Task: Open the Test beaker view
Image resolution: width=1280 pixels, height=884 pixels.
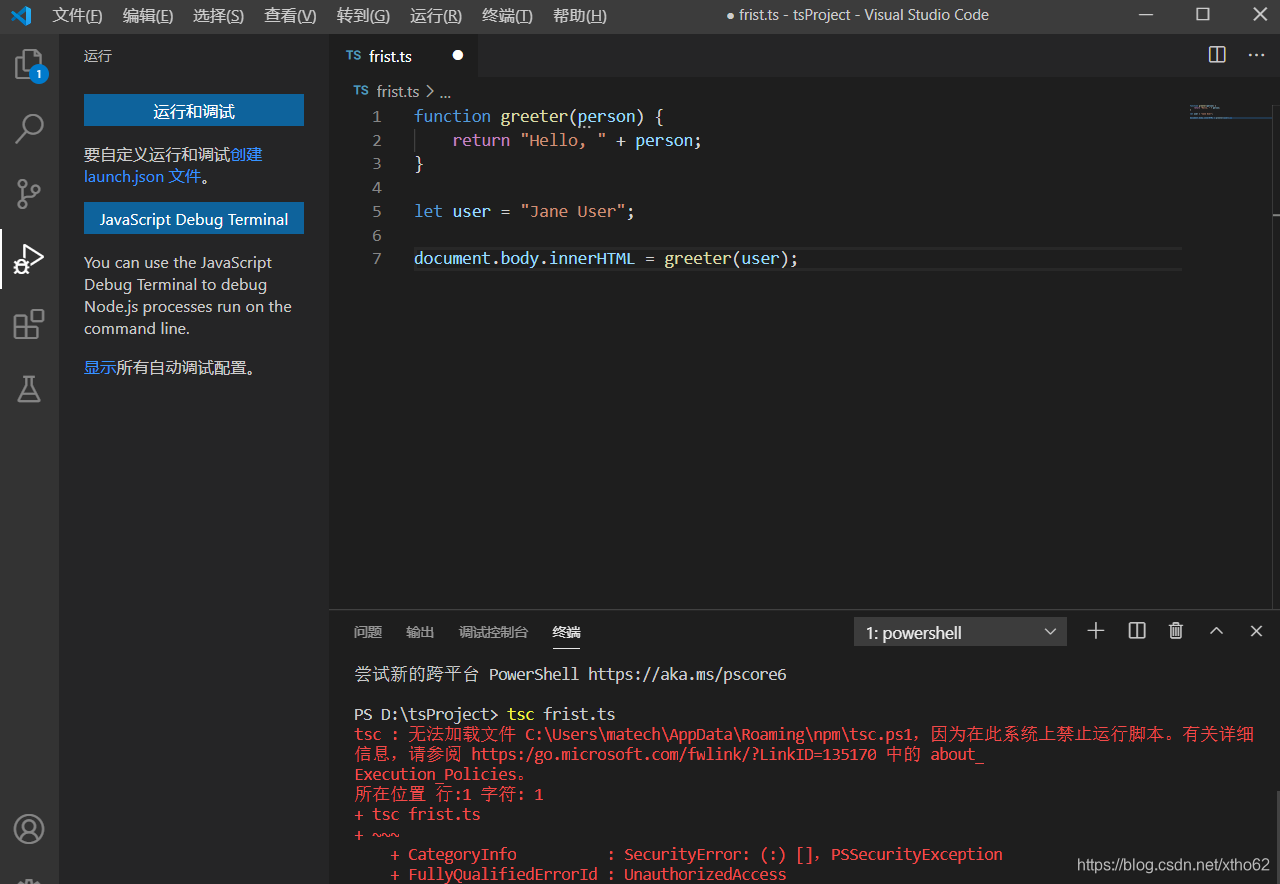Action: tap(29, 389)
